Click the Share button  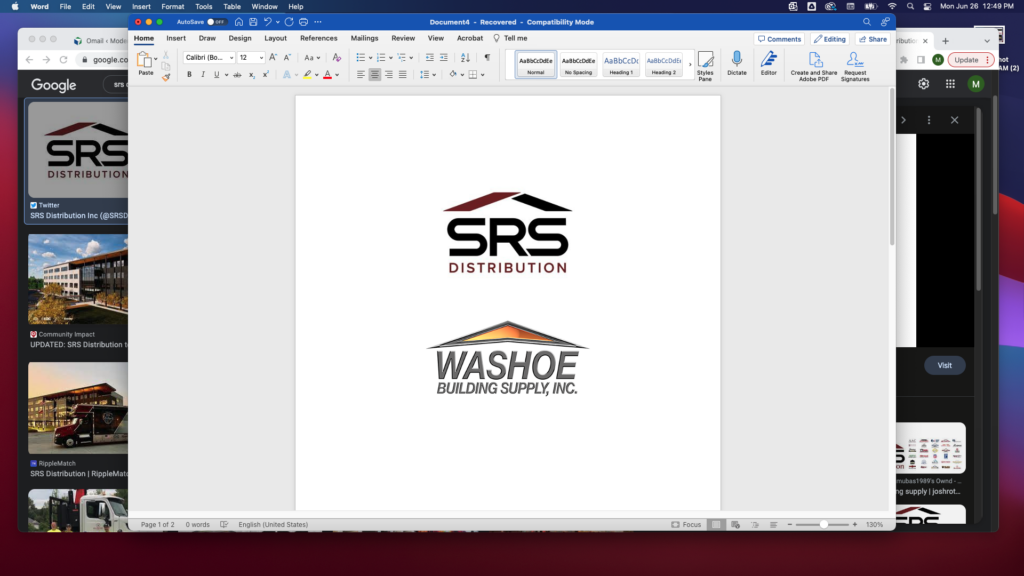[x=873, y=39]
